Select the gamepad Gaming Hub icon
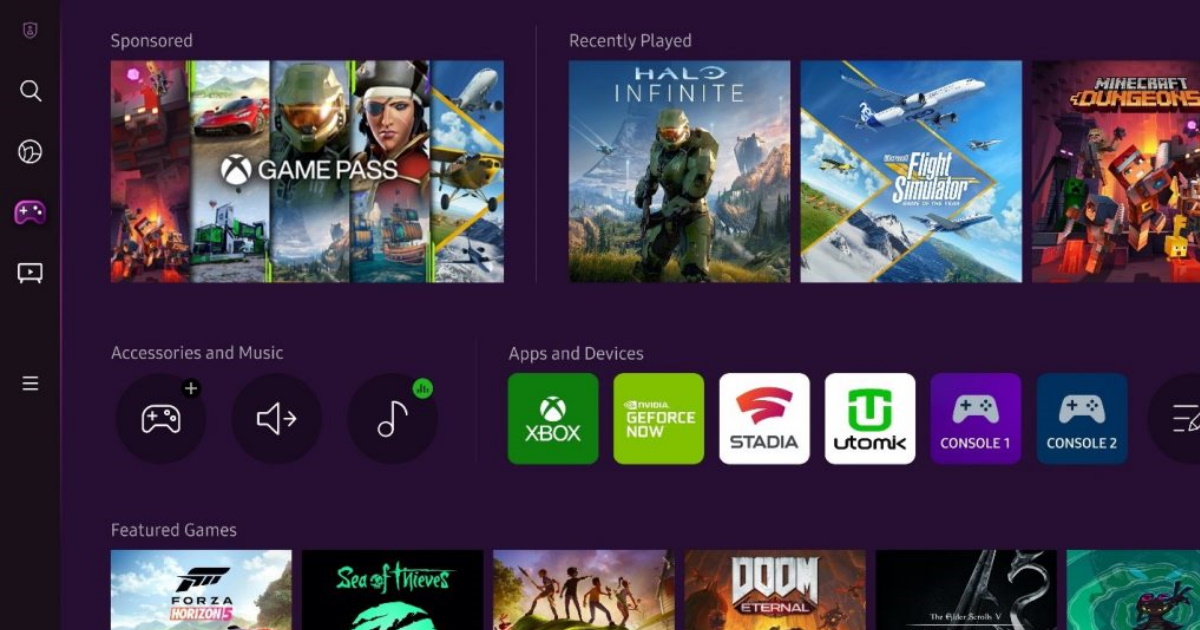The image size is (1200, 630). pos(30,211)
